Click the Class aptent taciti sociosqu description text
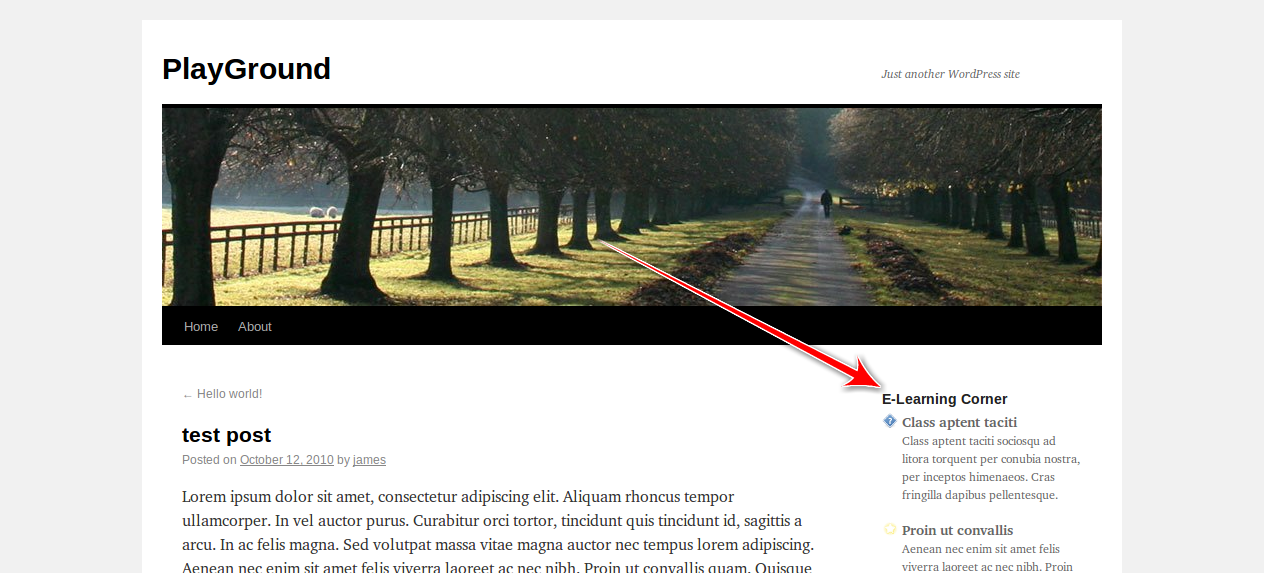This screenshot has height=573, width=1264. pyautogui.click(x=991, y=468)
